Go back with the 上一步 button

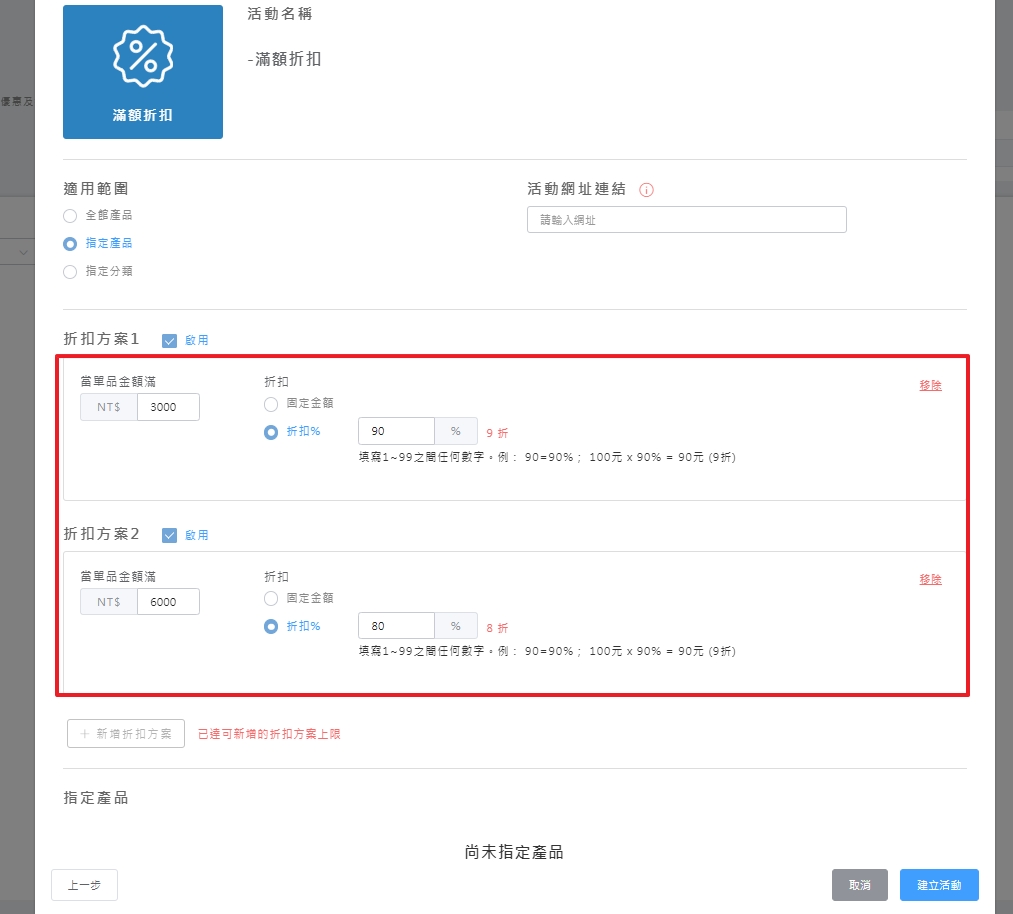pyautogui.click(x=84, y=885)
